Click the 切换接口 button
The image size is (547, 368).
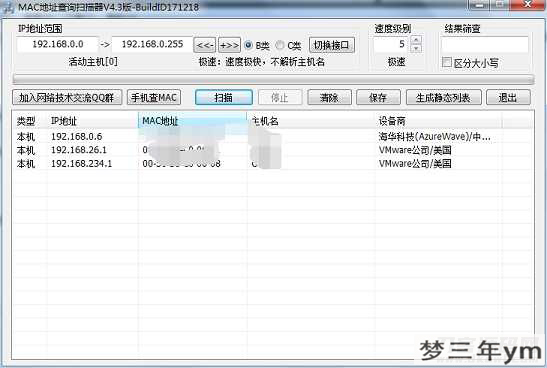tap(332, 45)
